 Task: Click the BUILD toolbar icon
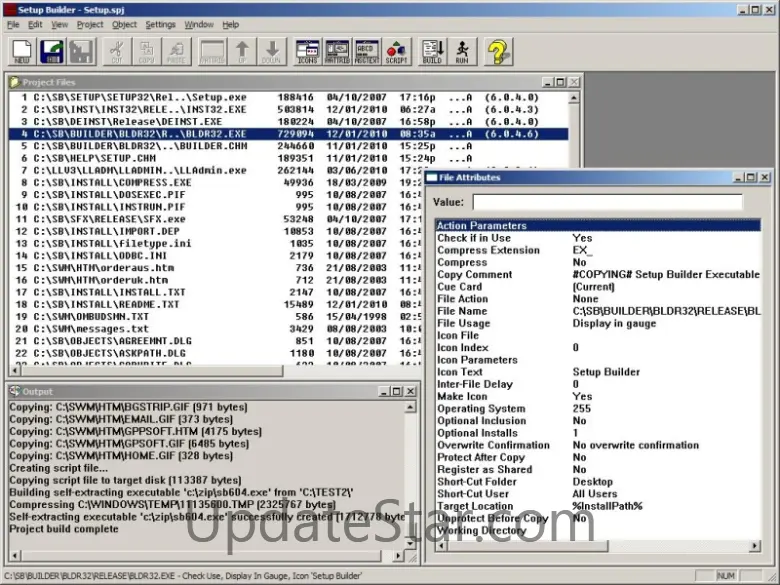(432, 51)
